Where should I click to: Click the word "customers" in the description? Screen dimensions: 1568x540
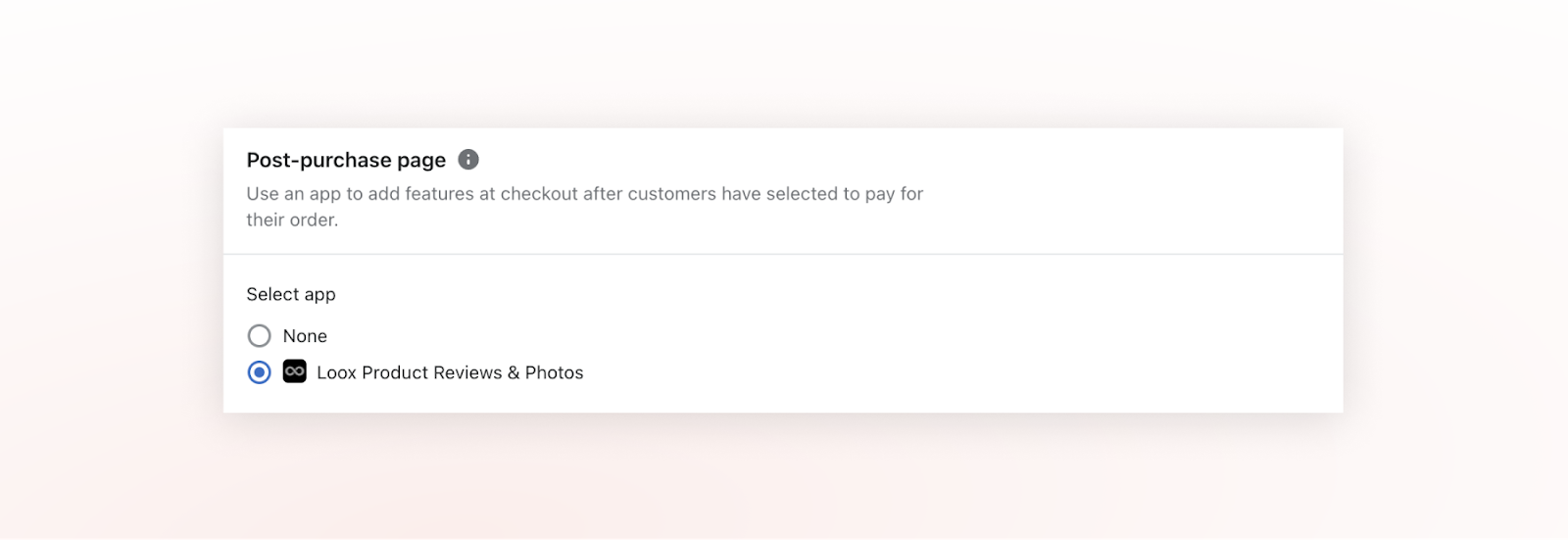(671, 194)
